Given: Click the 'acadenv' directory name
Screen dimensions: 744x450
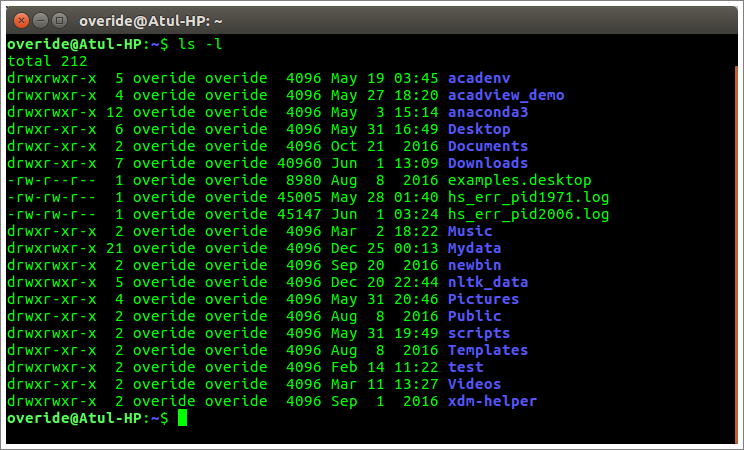Looking at the screenshot, I should (x=479, y=78).
